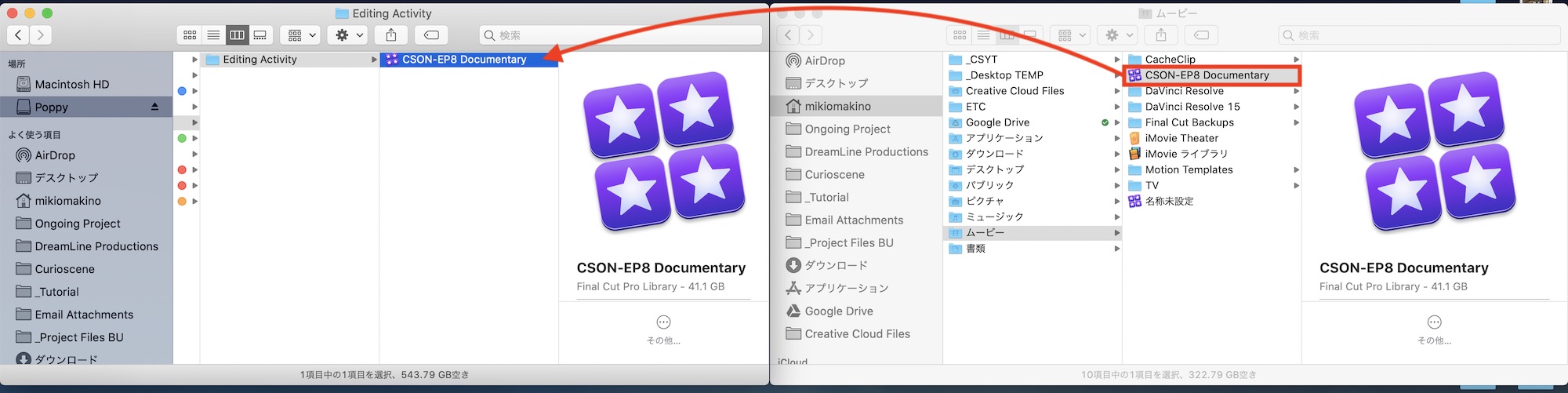
Task: Open Curioscene in left window sidebar
Action: [65, 269]
